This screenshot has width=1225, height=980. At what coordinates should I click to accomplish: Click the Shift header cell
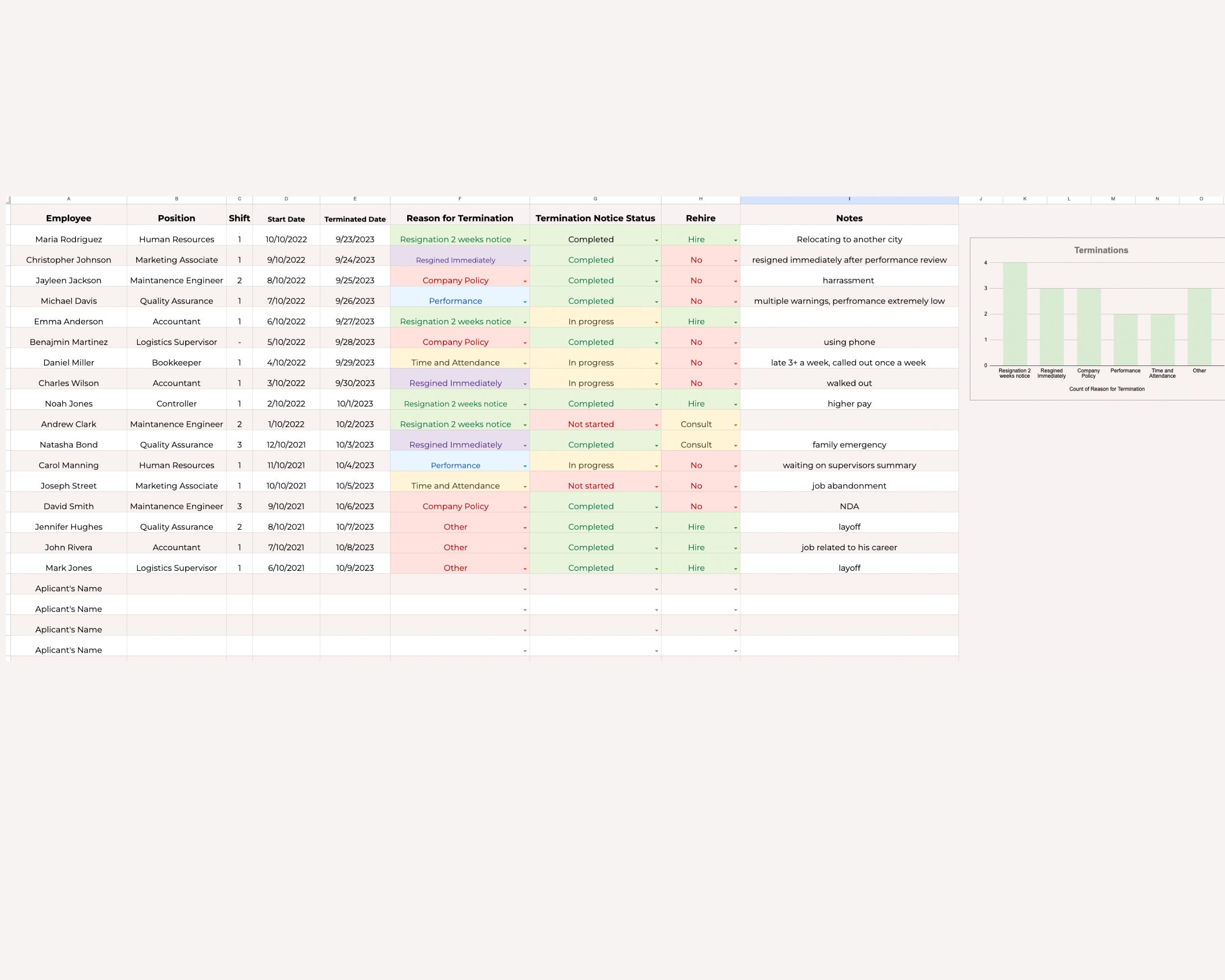(x=239, y=218)
